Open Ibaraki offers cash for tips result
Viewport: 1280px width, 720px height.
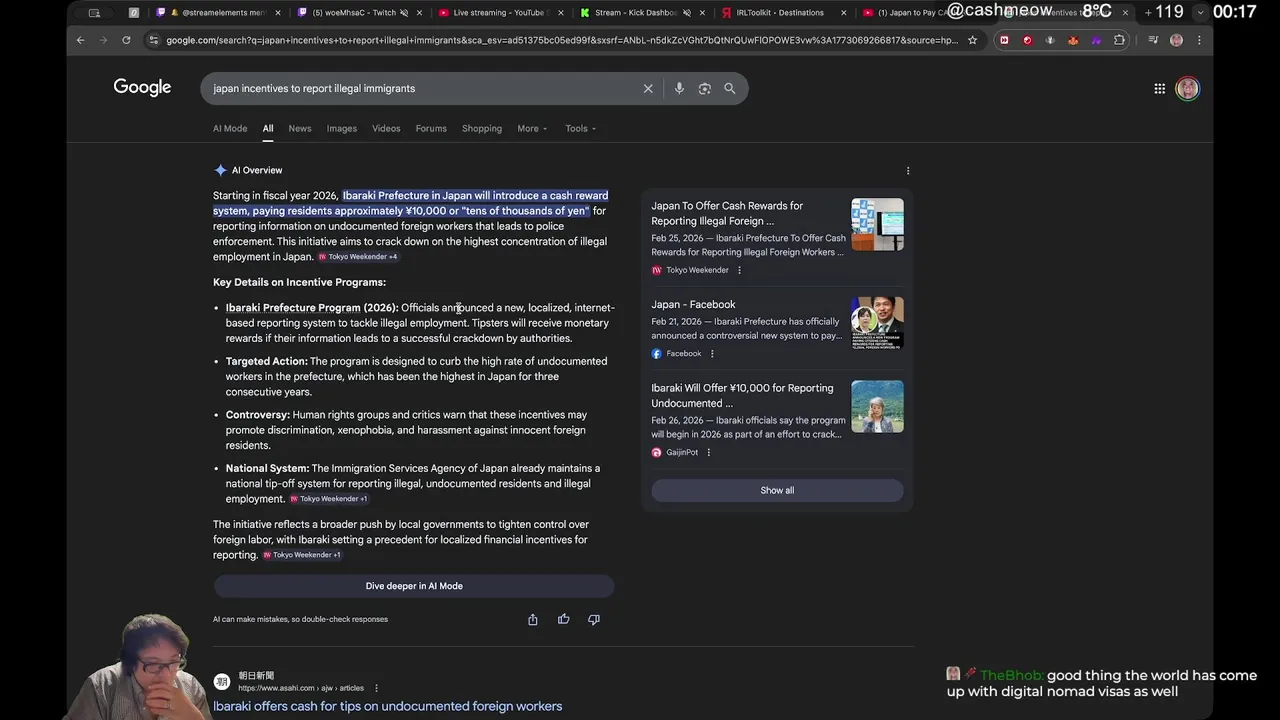click(387, 706)
